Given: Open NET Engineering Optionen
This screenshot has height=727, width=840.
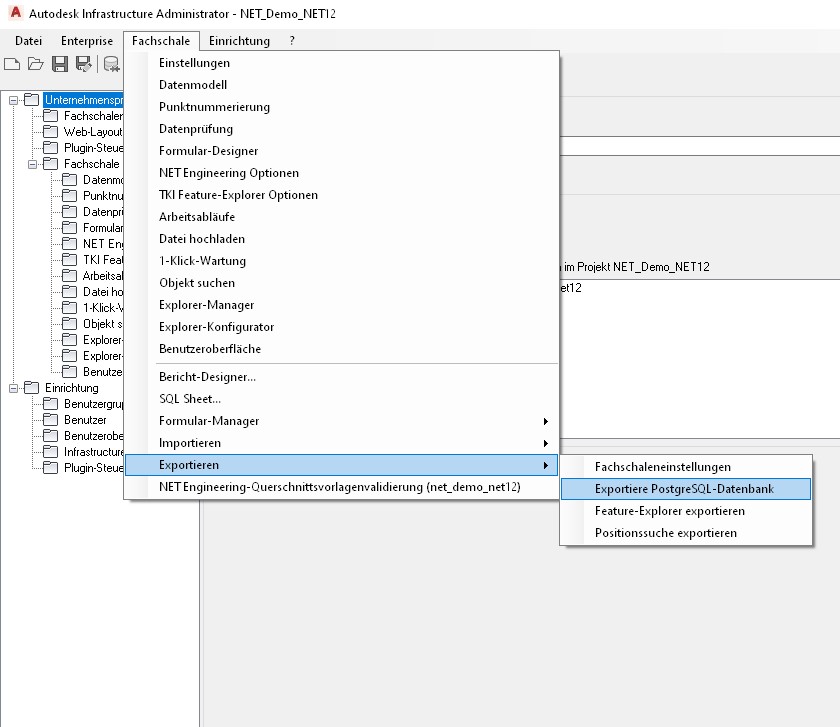Looking at the screenshot, I should point(342,173).
